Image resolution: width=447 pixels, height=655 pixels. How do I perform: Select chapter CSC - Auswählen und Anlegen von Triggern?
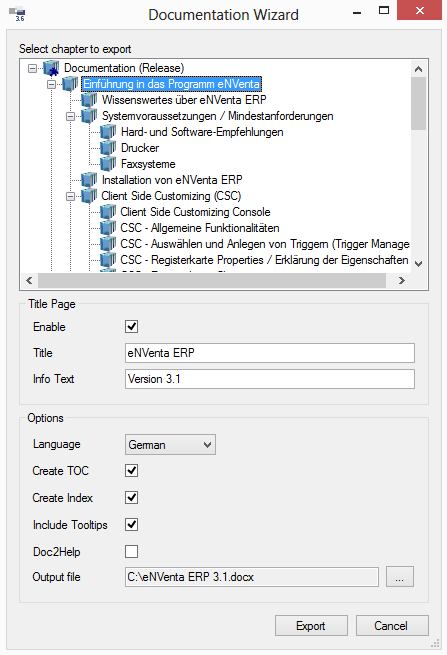tap(265, 244)
